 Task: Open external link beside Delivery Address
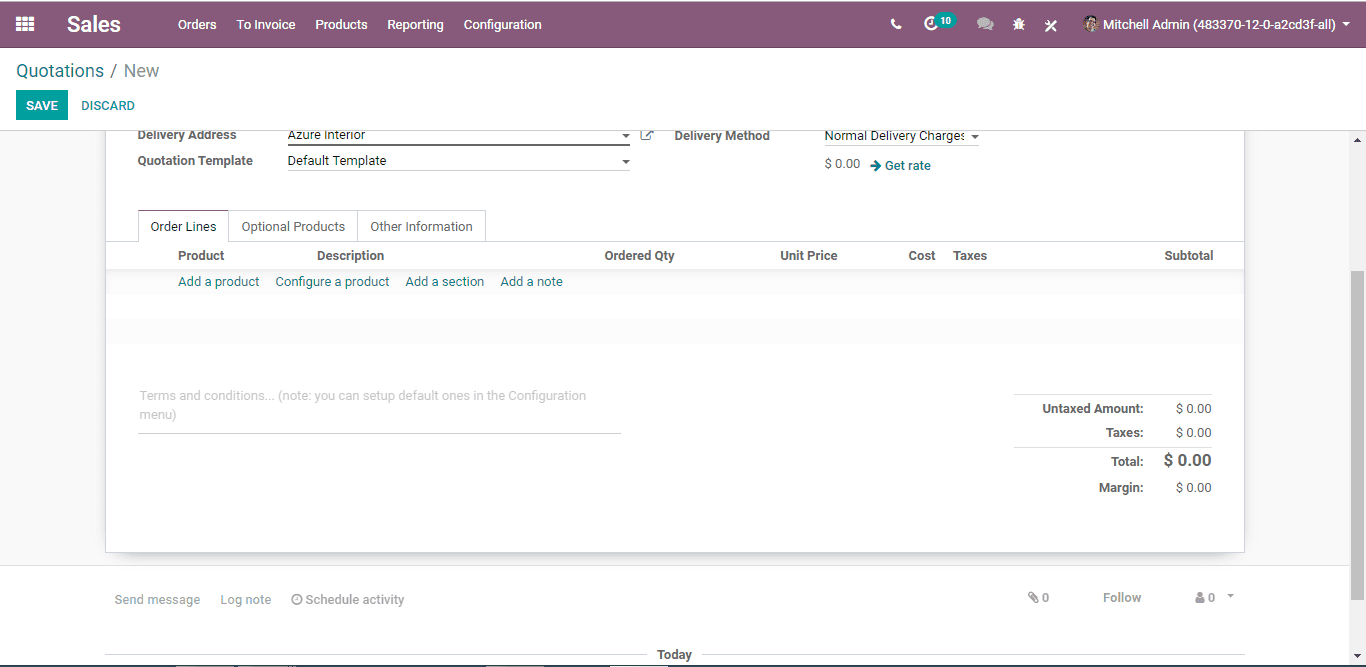647,135
